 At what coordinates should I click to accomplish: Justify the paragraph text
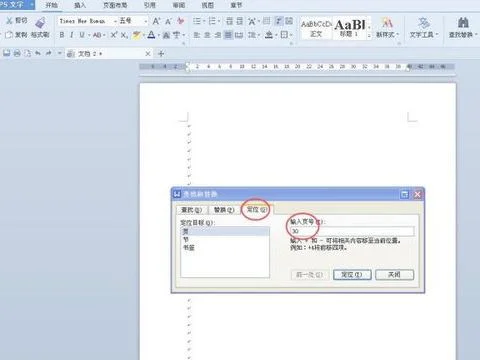pyautogui.click(x=228, y=35)
